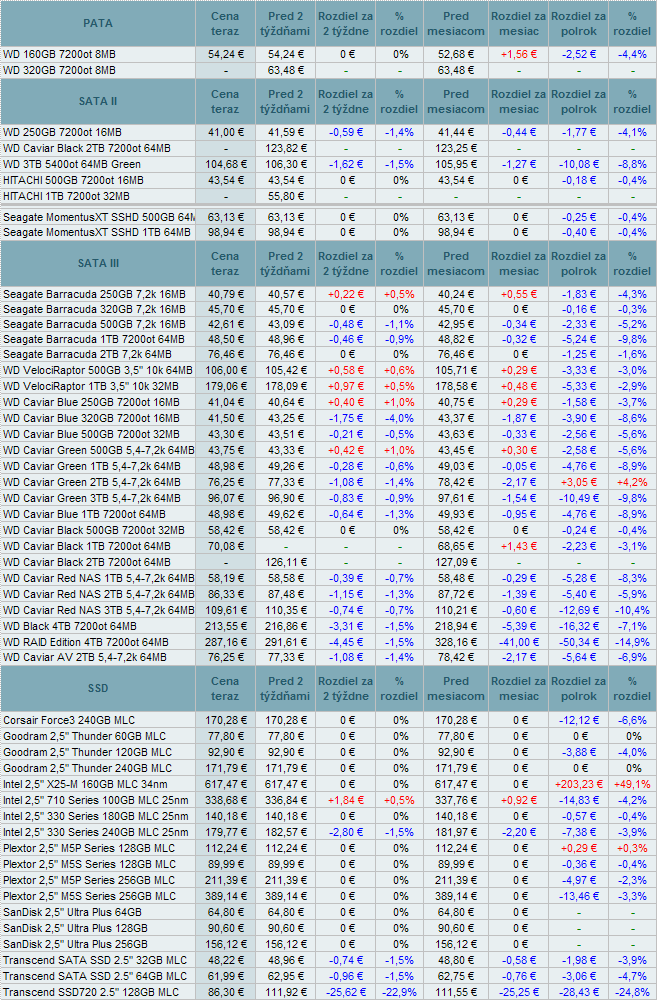Select Transcend SSD720 2.5" 128GB MLC name
The image size is (657, 1000).
pyautogui.click(x=91, y=992)
